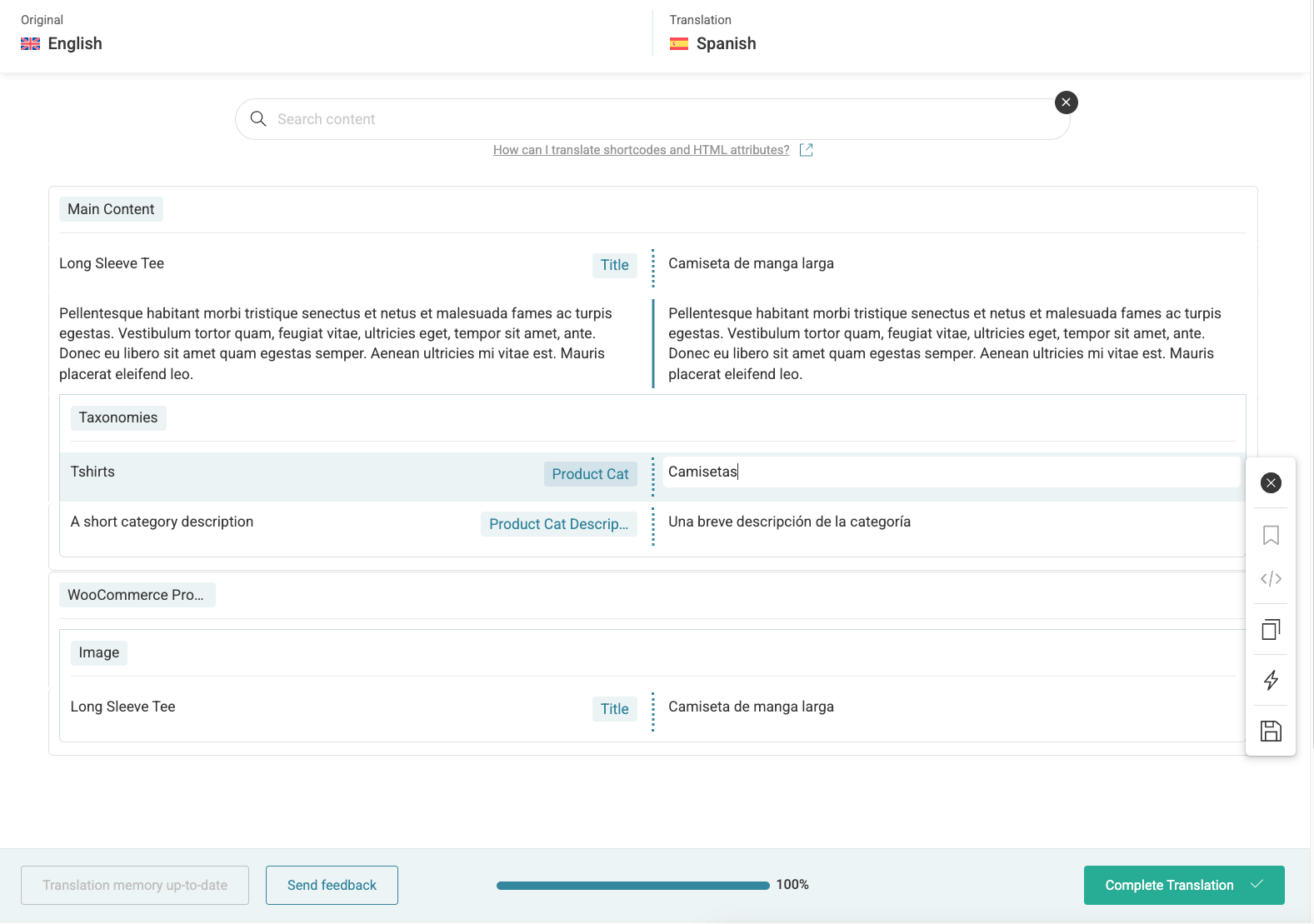Select the Taxonomies section label
The image size is (1314, 924).
(118, 417)
